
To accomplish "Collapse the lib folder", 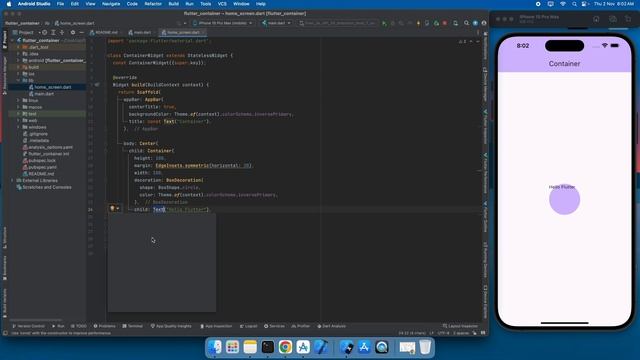I will (x=18, y=80).
